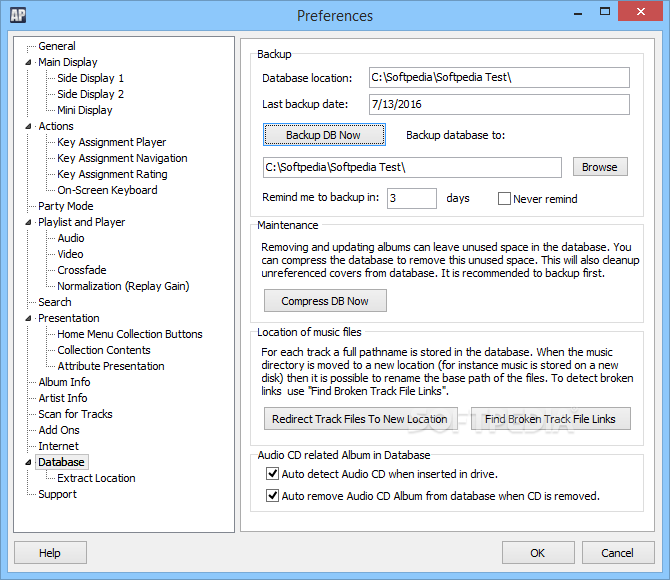The height and width of the screenshot is (580, 670).
Task: Select Playlist and Player settings
Action: click(x=82, y=222)
